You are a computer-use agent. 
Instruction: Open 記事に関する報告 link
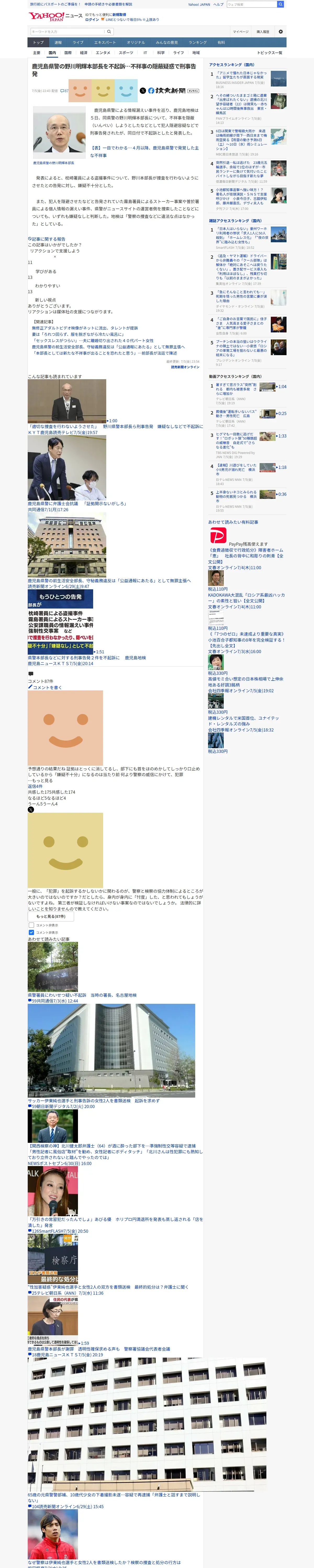(46, 239)
